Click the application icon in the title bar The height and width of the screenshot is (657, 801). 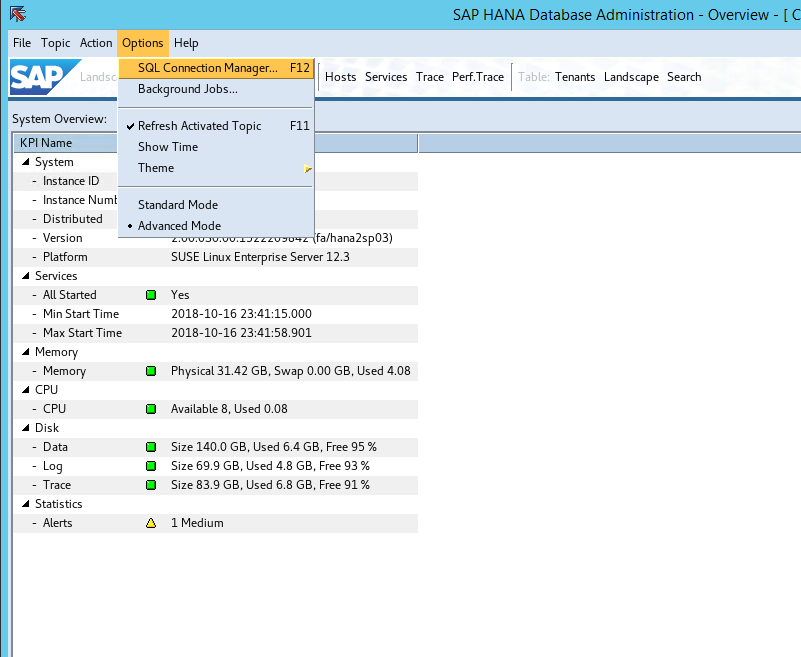18,14
